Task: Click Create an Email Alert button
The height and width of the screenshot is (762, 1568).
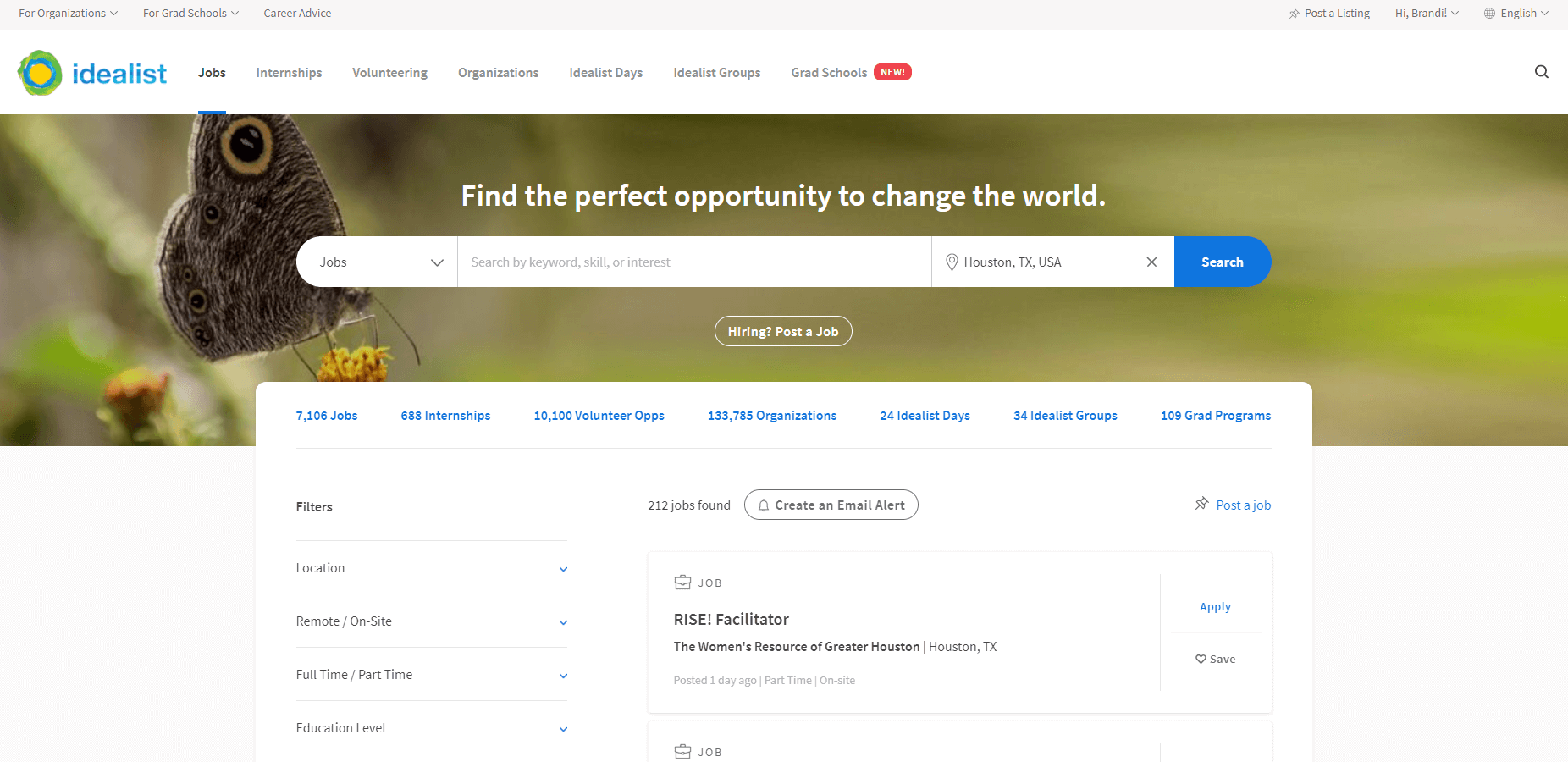Action: tap(831, 505)
